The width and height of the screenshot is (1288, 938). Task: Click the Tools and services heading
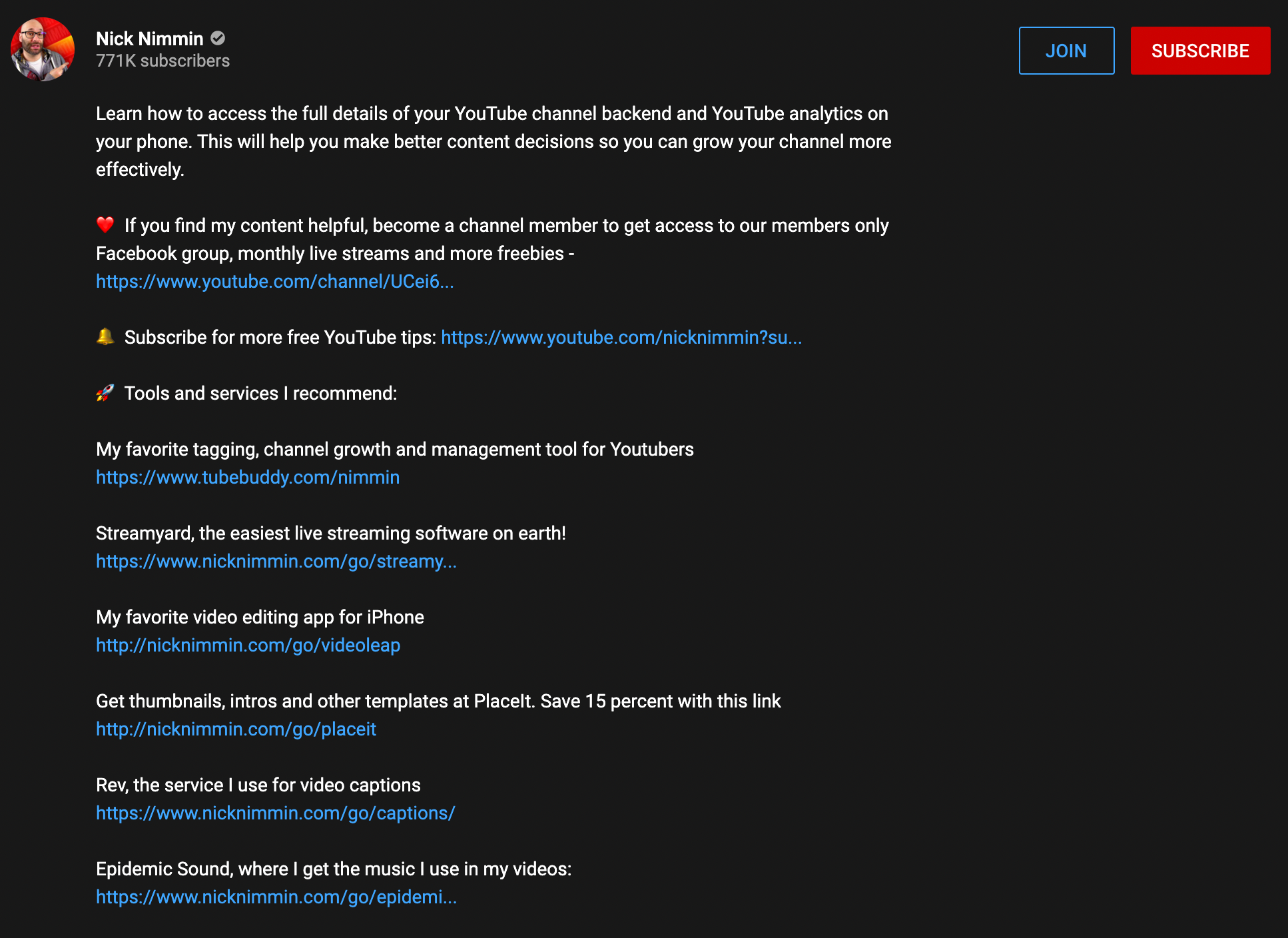click(x=260, y=393)
